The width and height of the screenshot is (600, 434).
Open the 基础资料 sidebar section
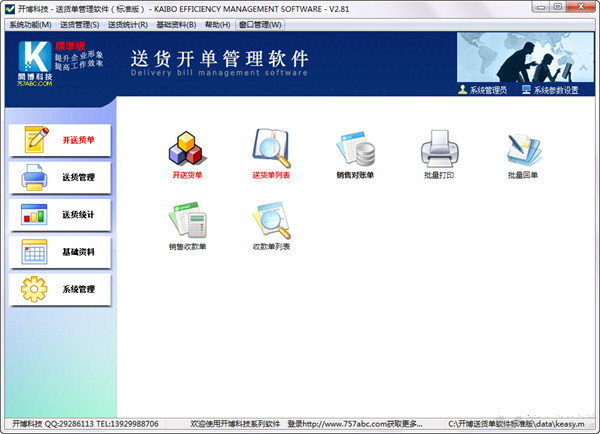[x=59, y=252]
